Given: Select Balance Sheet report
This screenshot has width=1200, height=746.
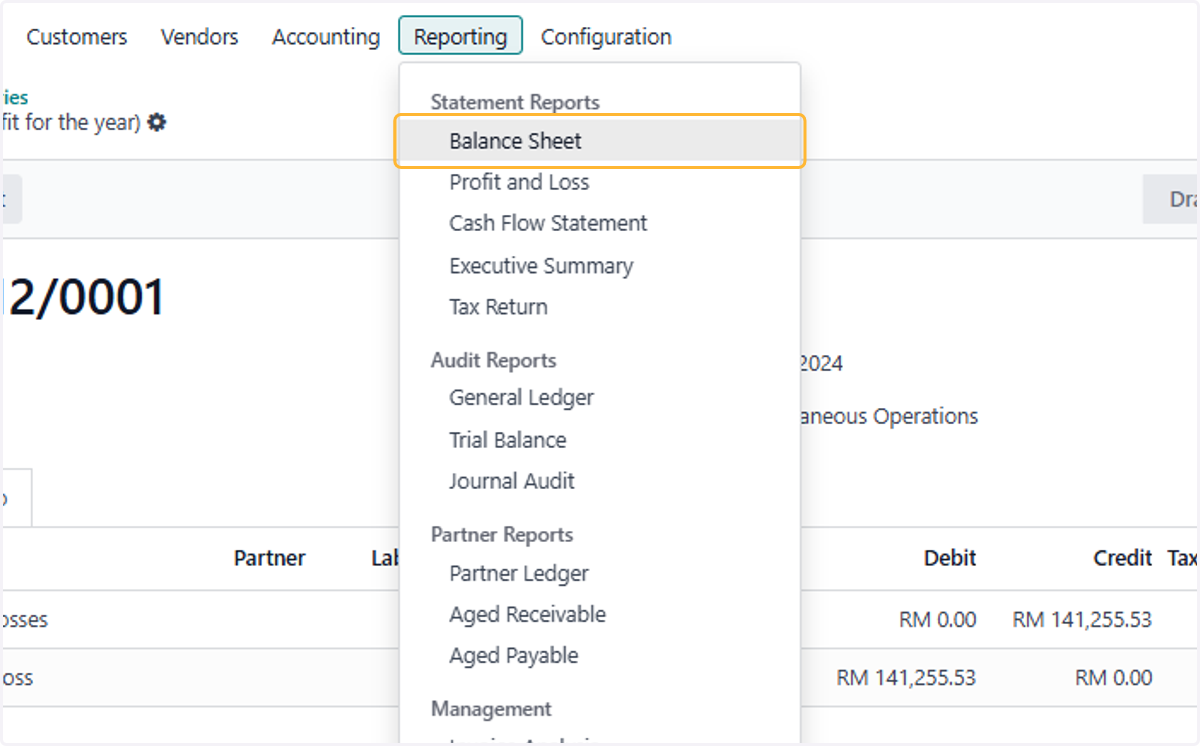Looking at the screenshot, I should (600, 141).
